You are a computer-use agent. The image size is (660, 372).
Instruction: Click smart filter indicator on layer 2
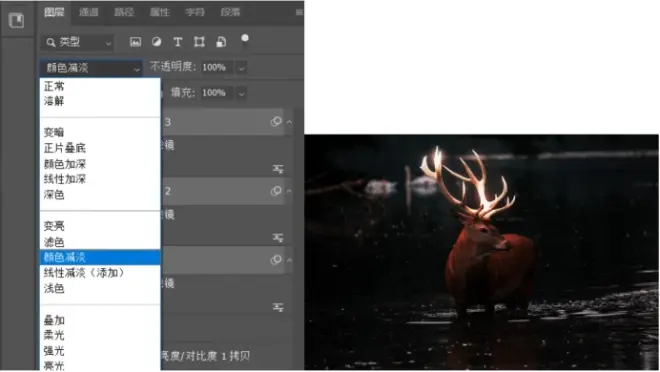pyautogui.click(x=276, y=191)
